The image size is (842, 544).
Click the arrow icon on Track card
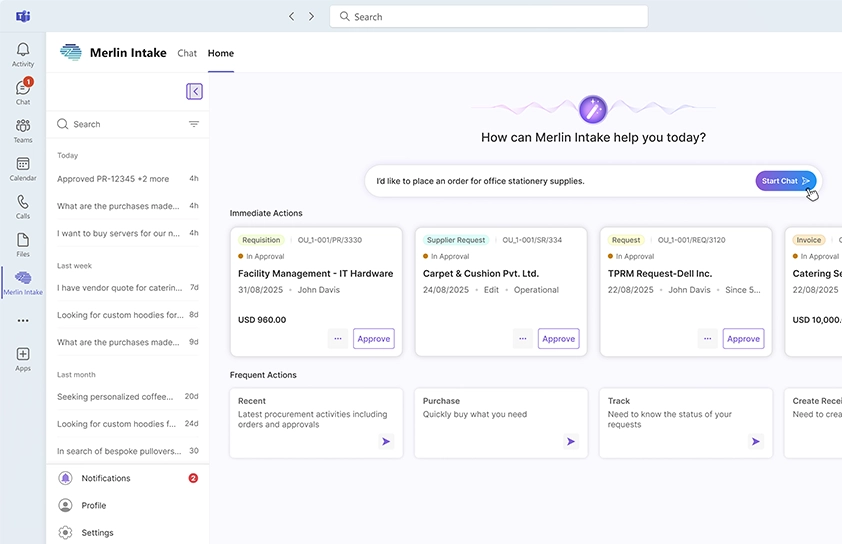[755, 441]
